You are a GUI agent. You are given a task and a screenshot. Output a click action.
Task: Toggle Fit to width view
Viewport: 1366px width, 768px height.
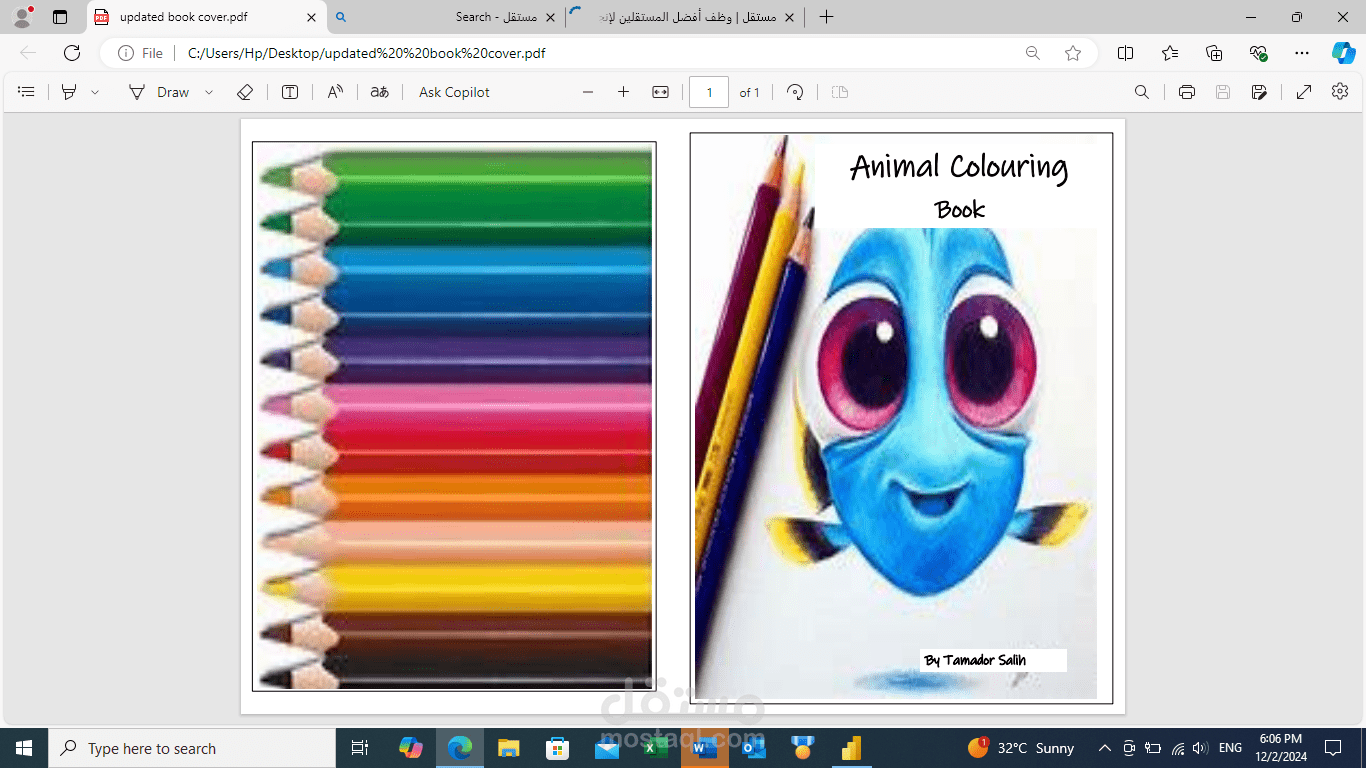coord(660,92)
